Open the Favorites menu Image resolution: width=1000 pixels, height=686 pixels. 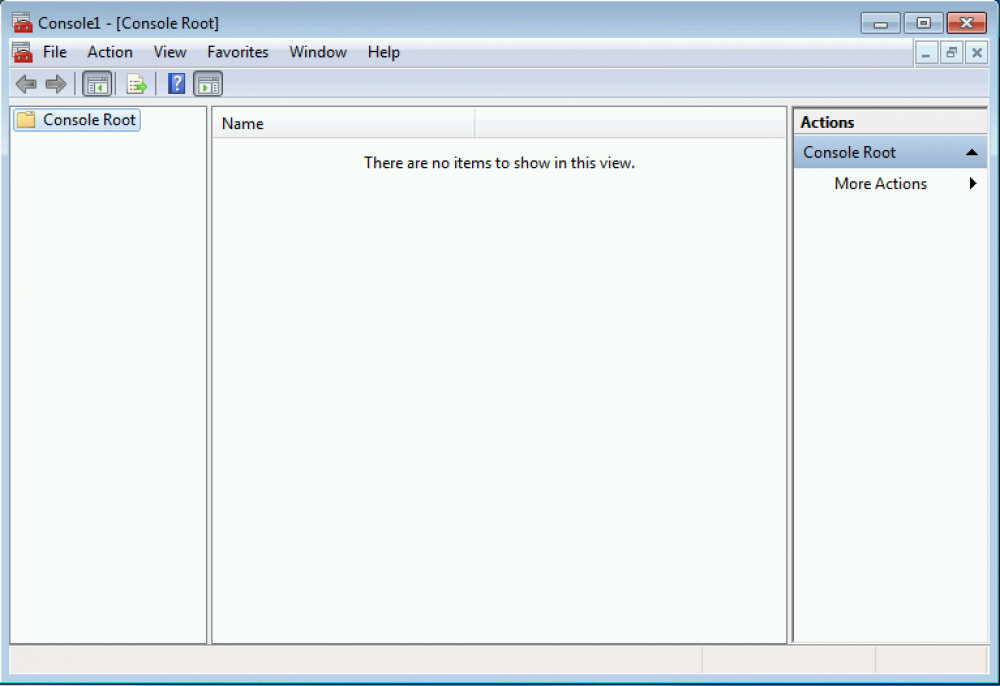[238, 52]
